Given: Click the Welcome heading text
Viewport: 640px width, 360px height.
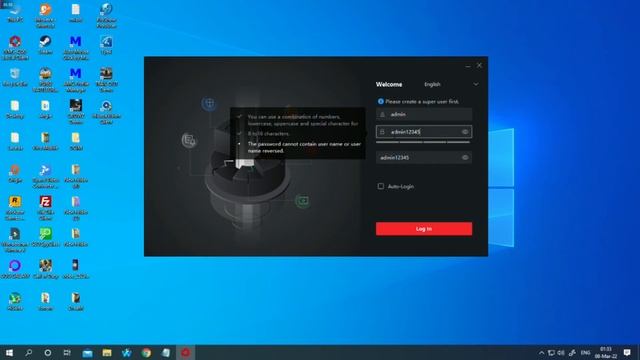Looking at the screenshot, I should [x=389, y=84].
